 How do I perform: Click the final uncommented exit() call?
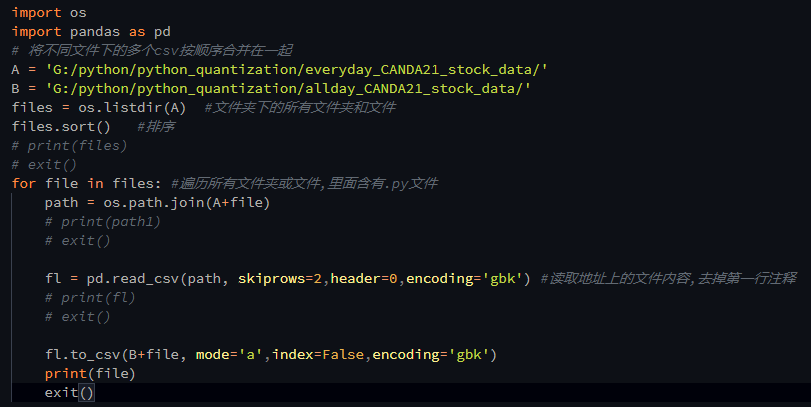(69, 393)
